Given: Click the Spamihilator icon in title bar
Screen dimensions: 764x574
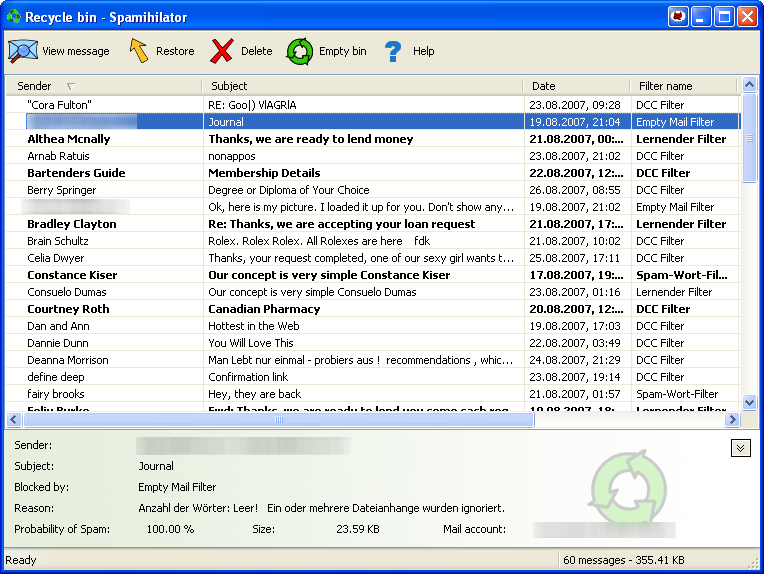Looking at the screenshot, I should click(x=13, y=17).
